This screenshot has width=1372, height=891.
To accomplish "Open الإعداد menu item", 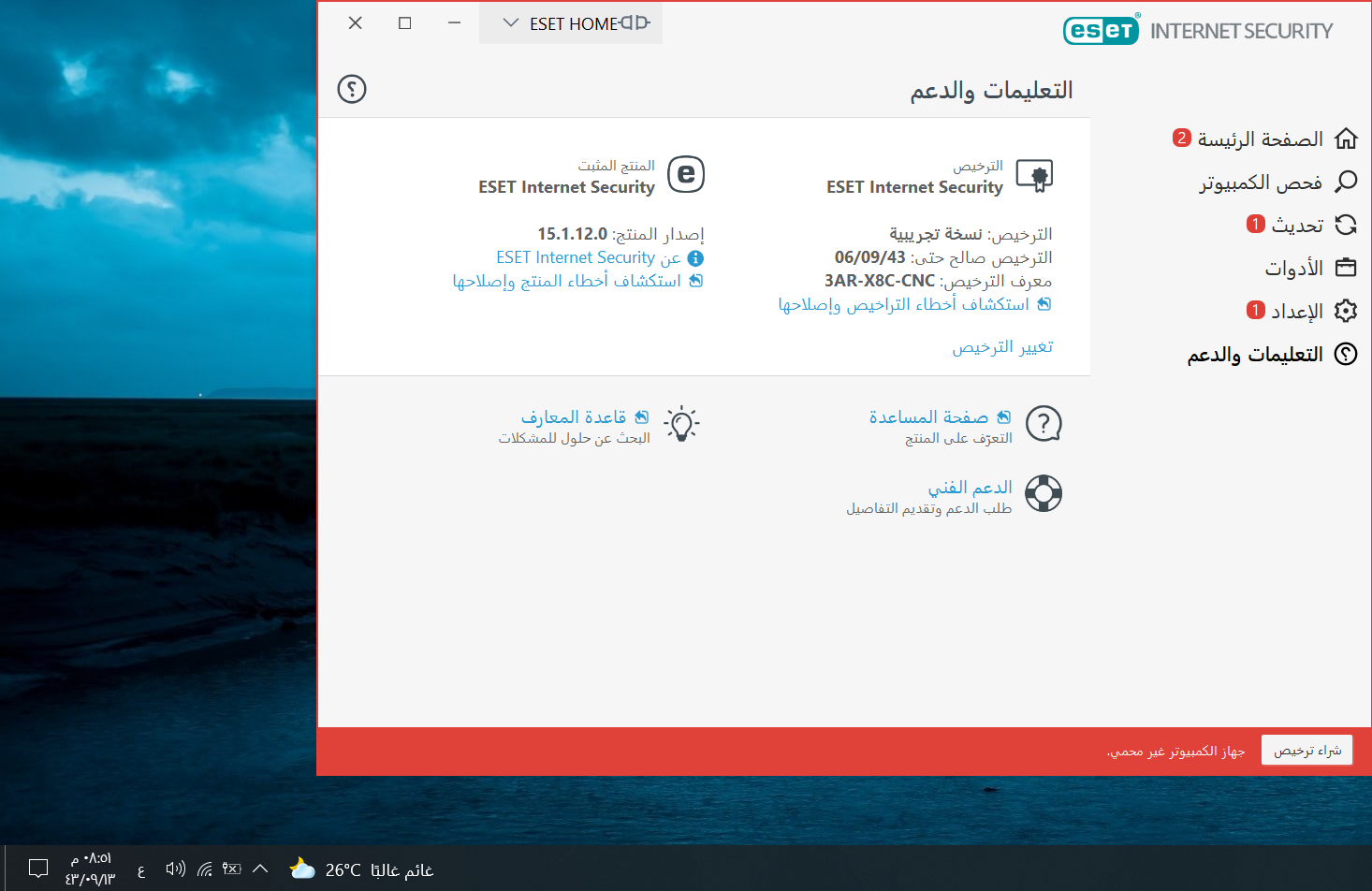I will pos(1297,312).
